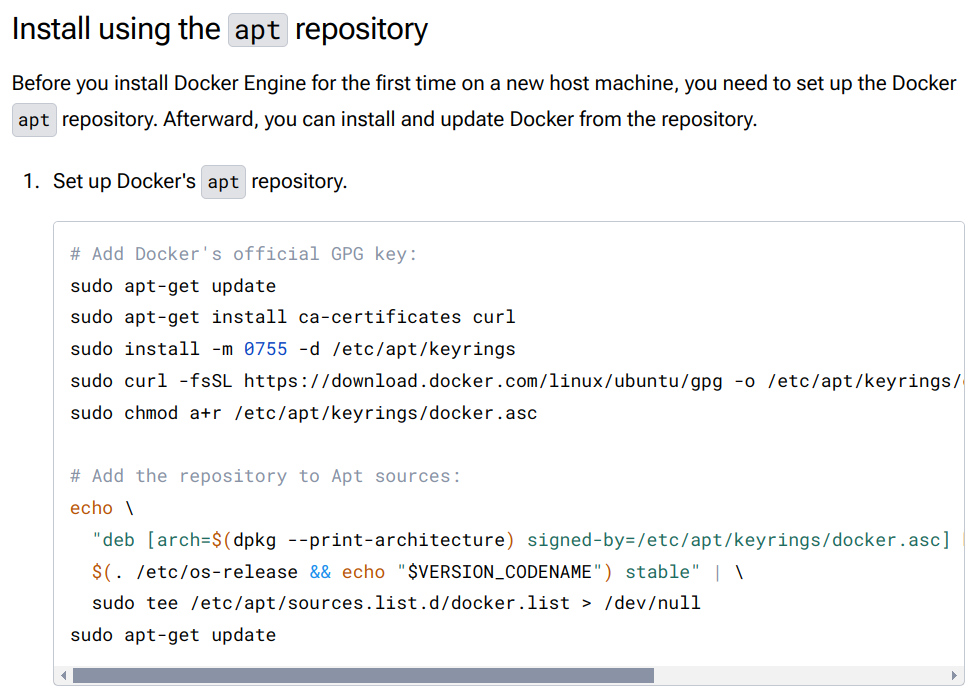Click the variable '"$VERSION_CODENAME"' in the code

pyautogui.click(x=499, y=572)
